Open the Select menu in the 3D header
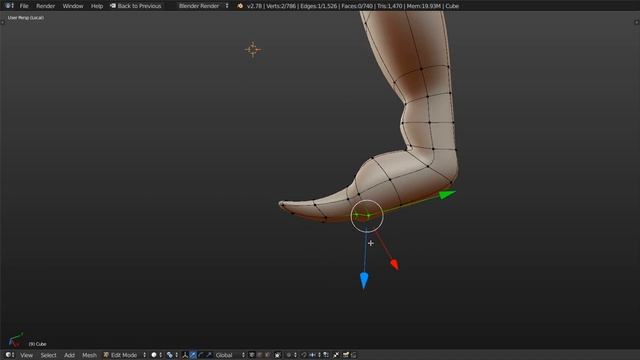 tap(48, 355)
